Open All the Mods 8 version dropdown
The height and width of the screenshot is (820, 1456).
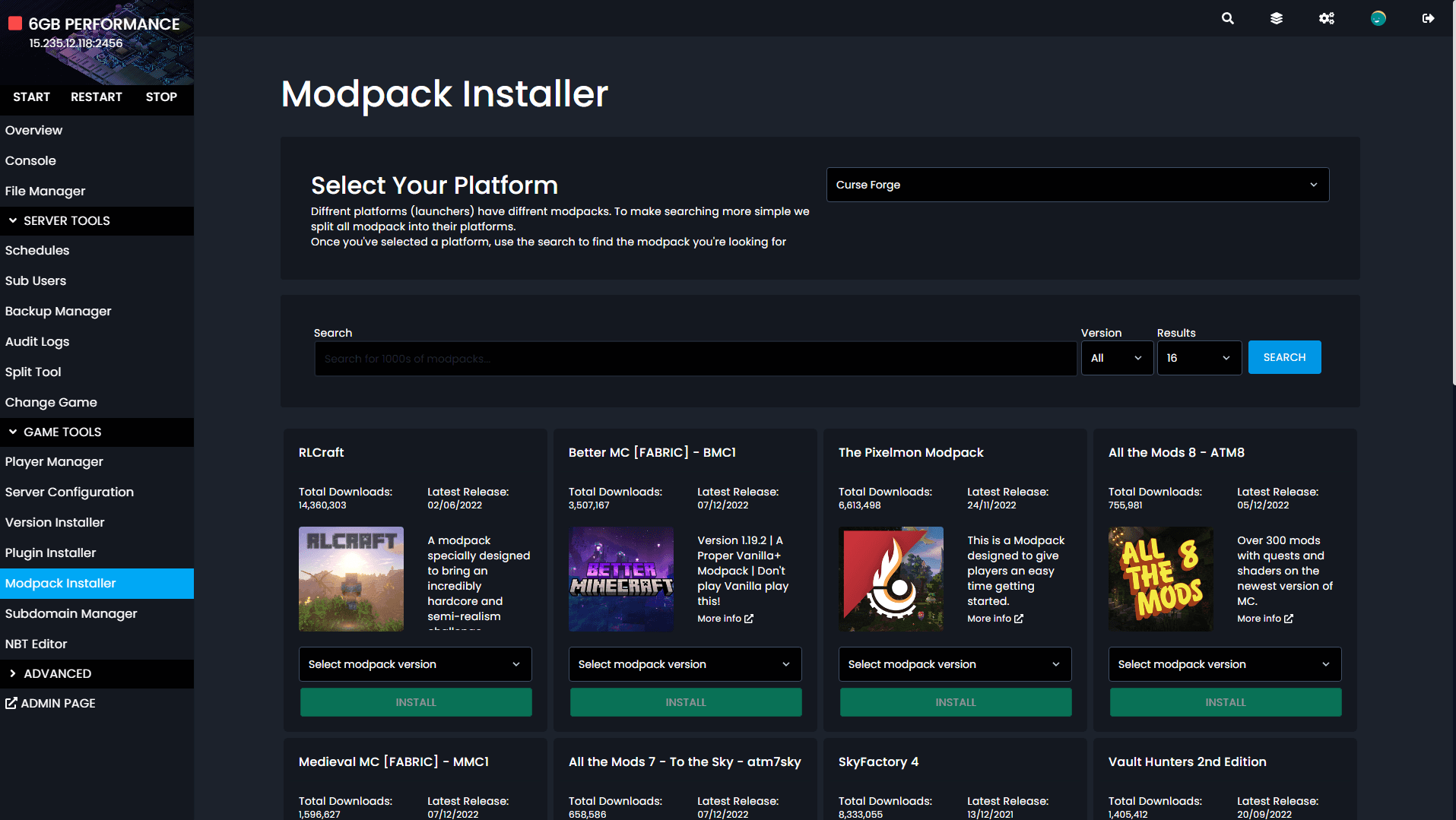tap(1225, 664)
